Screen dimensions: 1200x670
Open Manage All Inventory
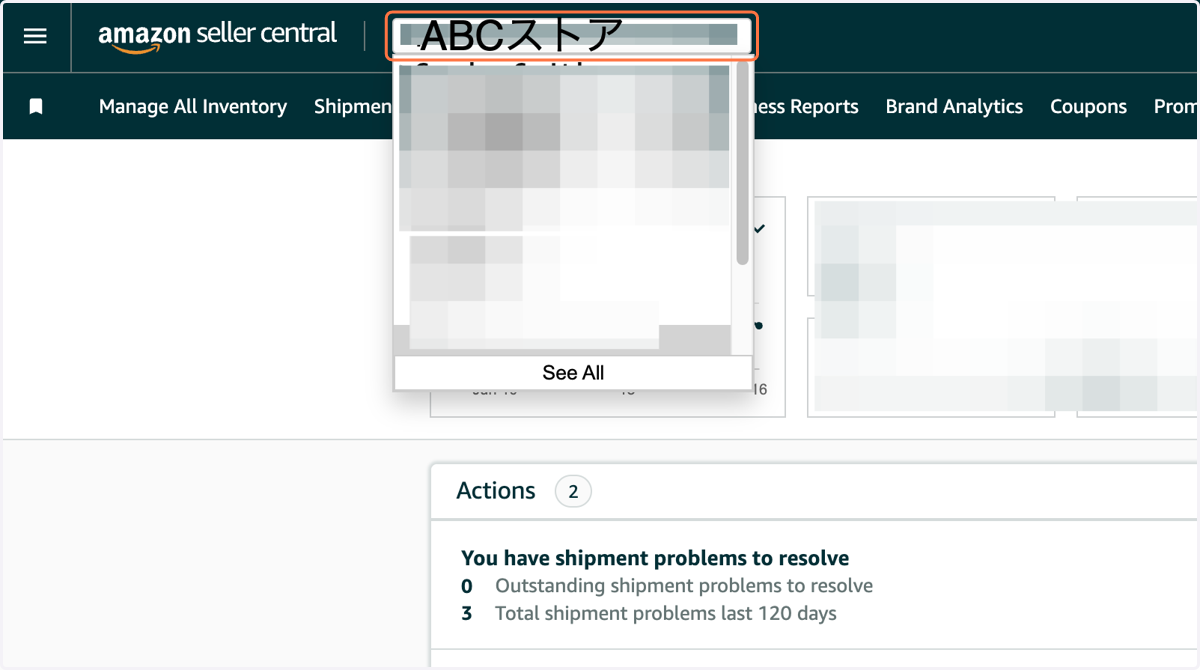(193, 106)
